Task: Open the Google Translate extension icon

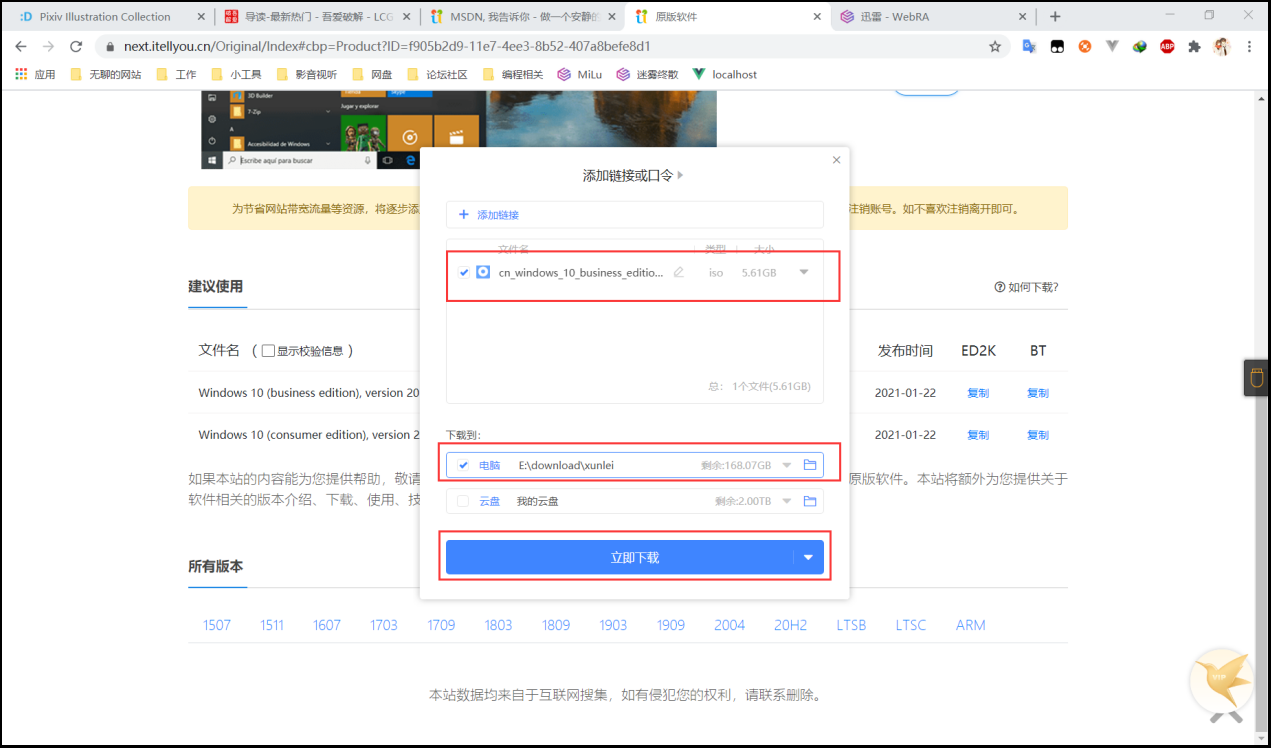Action: point(1030,46)
